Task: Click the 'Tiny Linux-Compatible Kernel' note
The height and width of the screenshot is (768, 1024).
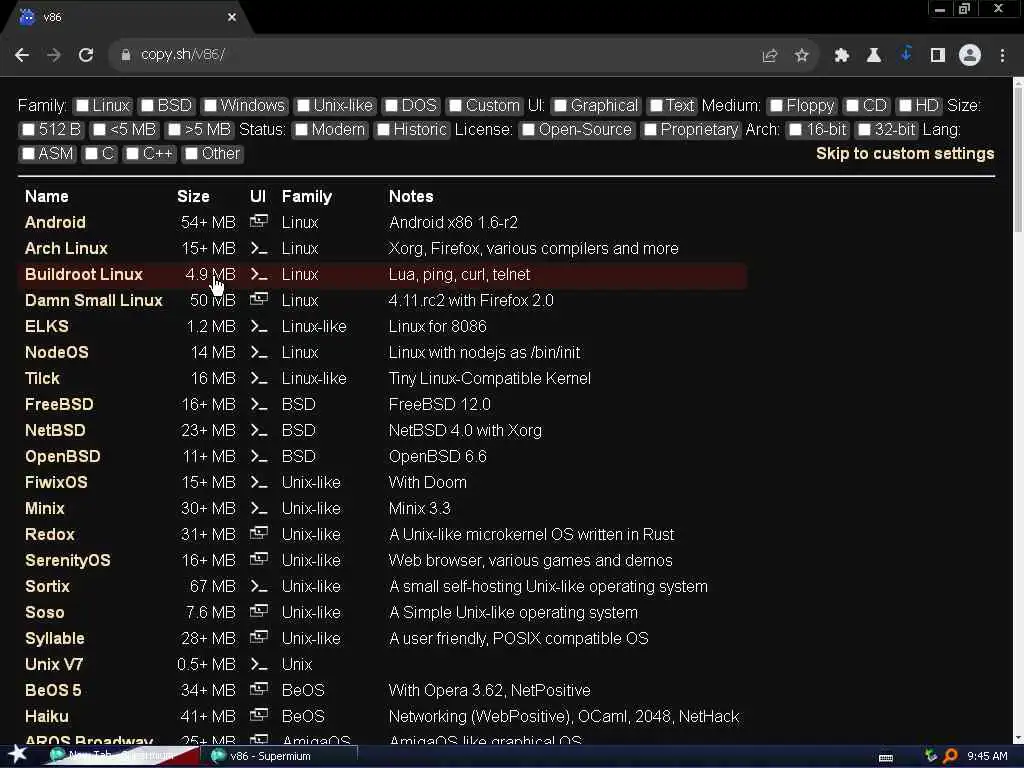Action: click(490, 378)
